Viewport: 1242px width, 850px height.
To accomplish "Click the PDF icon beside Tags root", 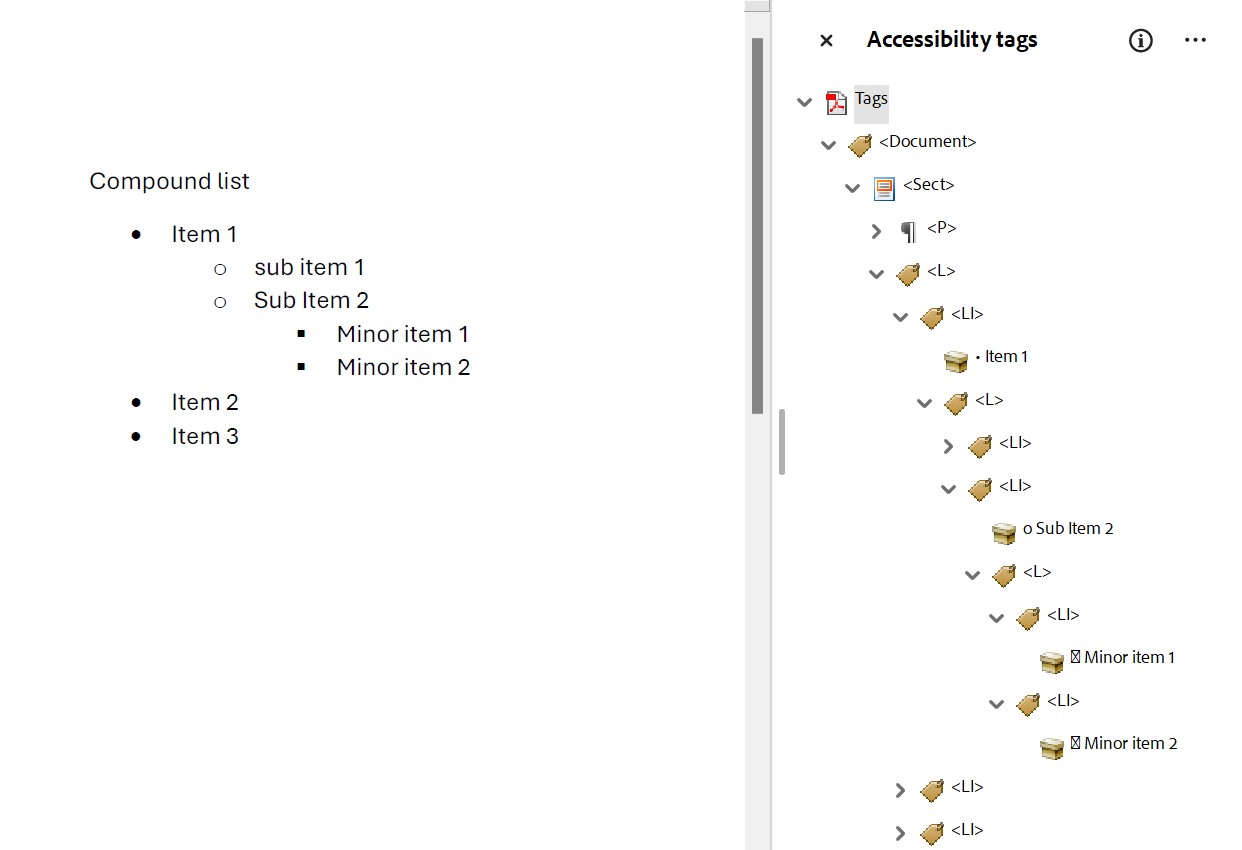I will (835, 102).
